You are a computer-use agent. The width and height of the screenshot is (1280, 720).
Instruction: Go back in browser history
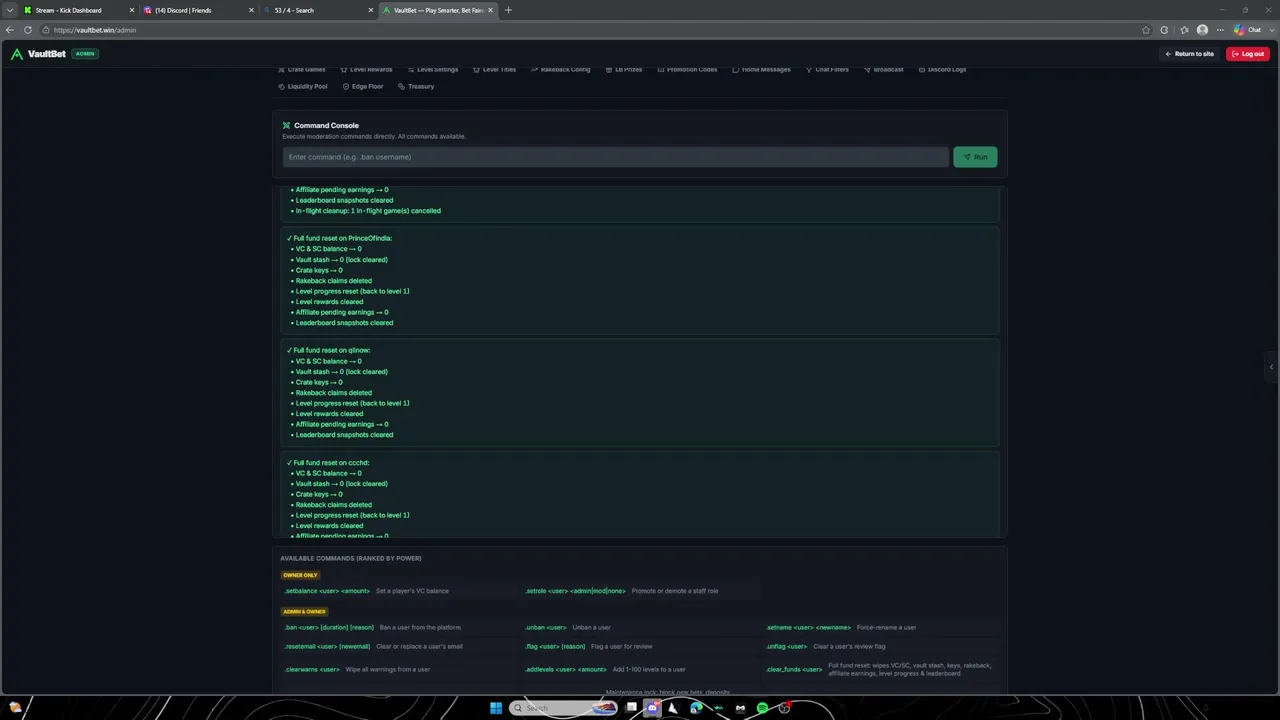(x=10, y=30)
